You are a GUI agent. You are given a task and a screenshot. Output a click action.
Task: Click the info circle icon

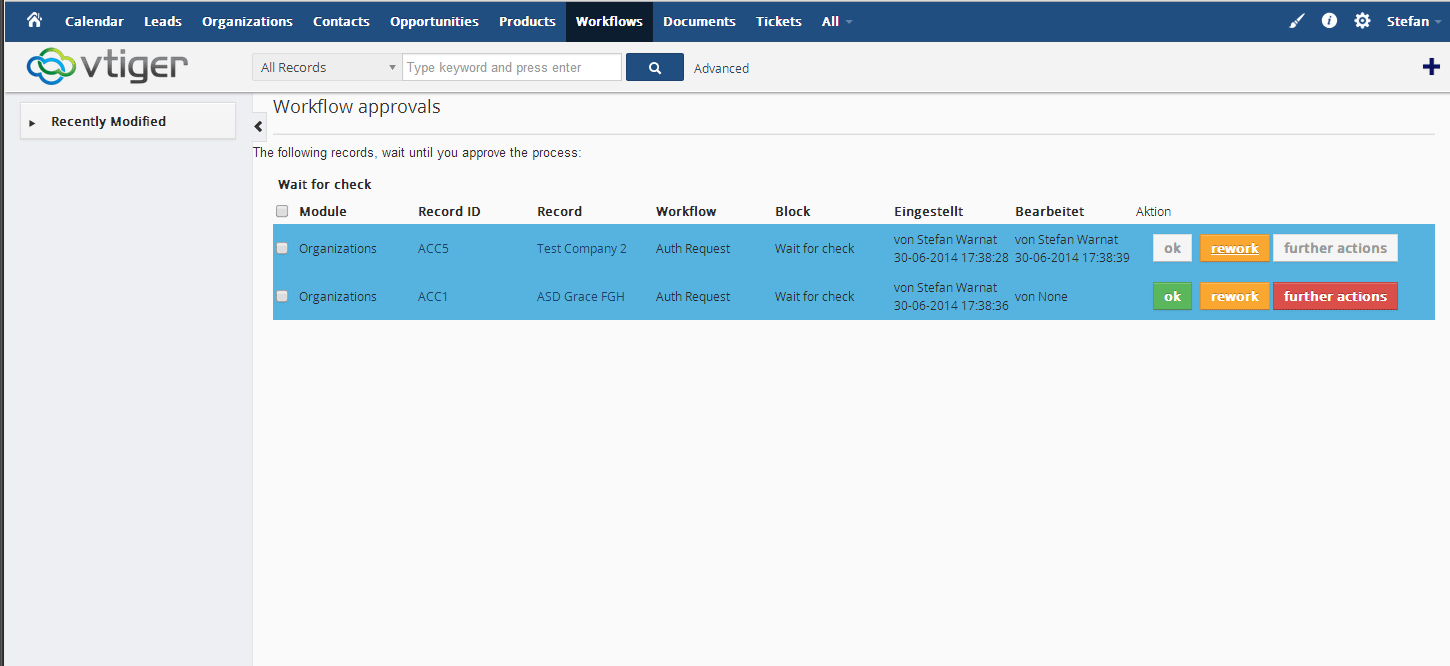1329,21
